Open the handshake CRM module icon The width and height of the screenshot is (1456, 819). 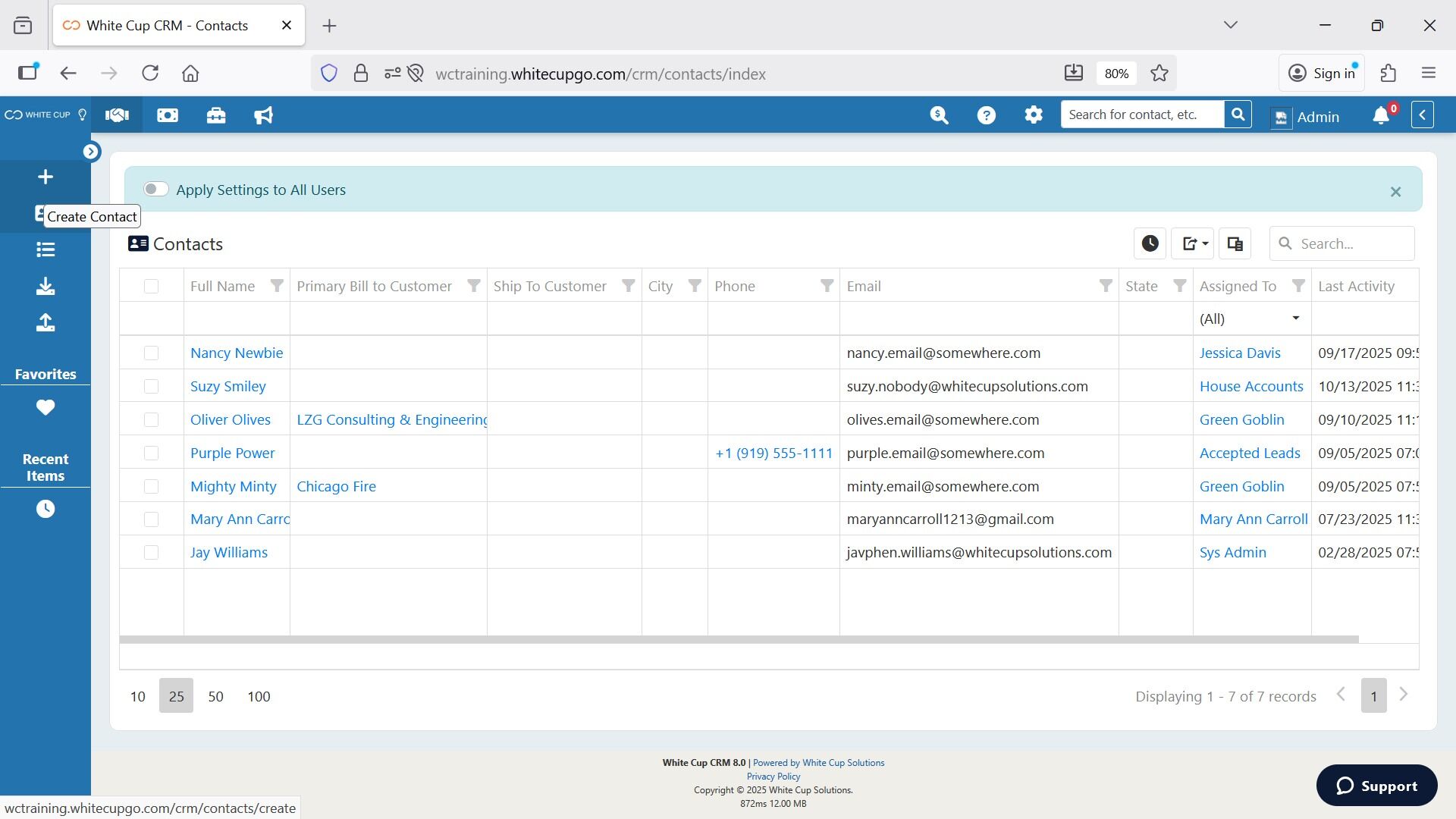point(117,115)
